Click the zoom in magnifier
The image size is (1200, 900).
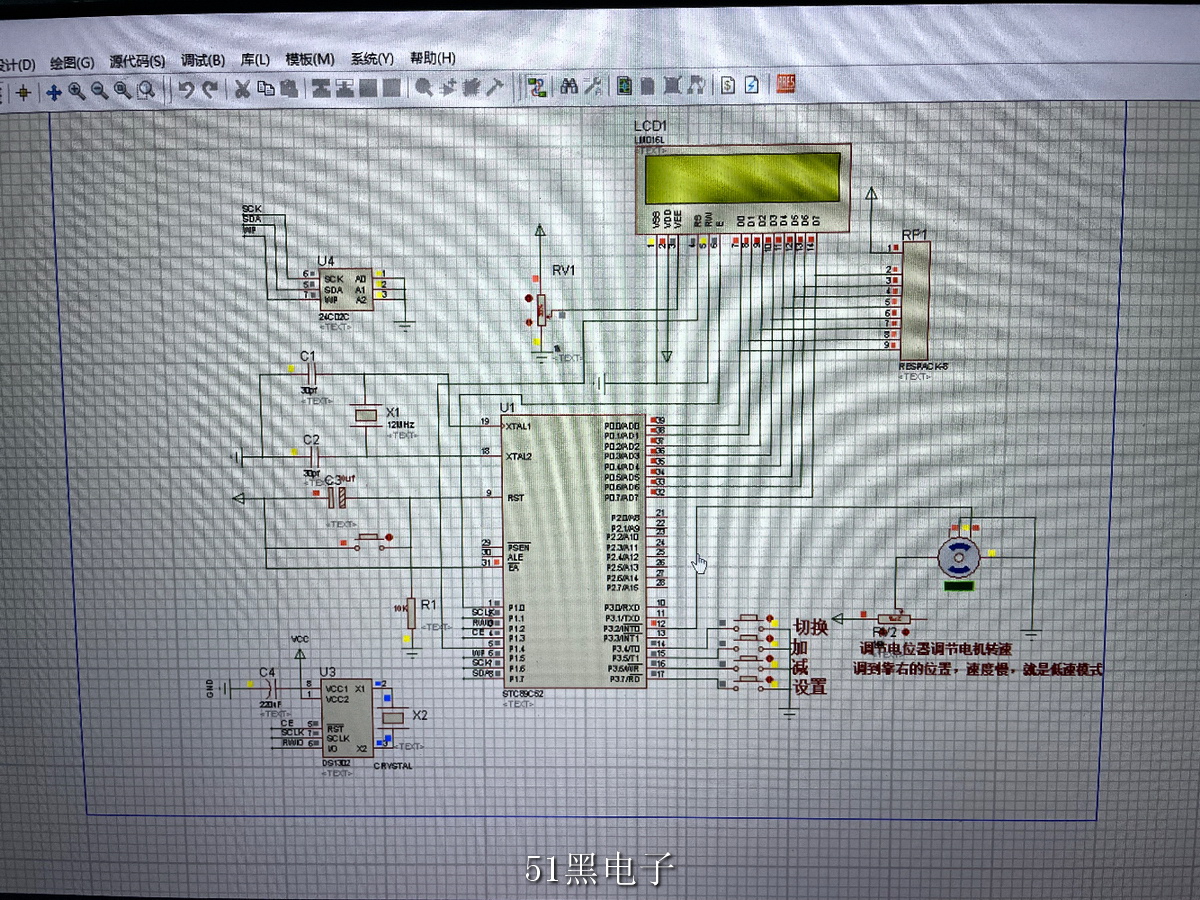point(76,90)
